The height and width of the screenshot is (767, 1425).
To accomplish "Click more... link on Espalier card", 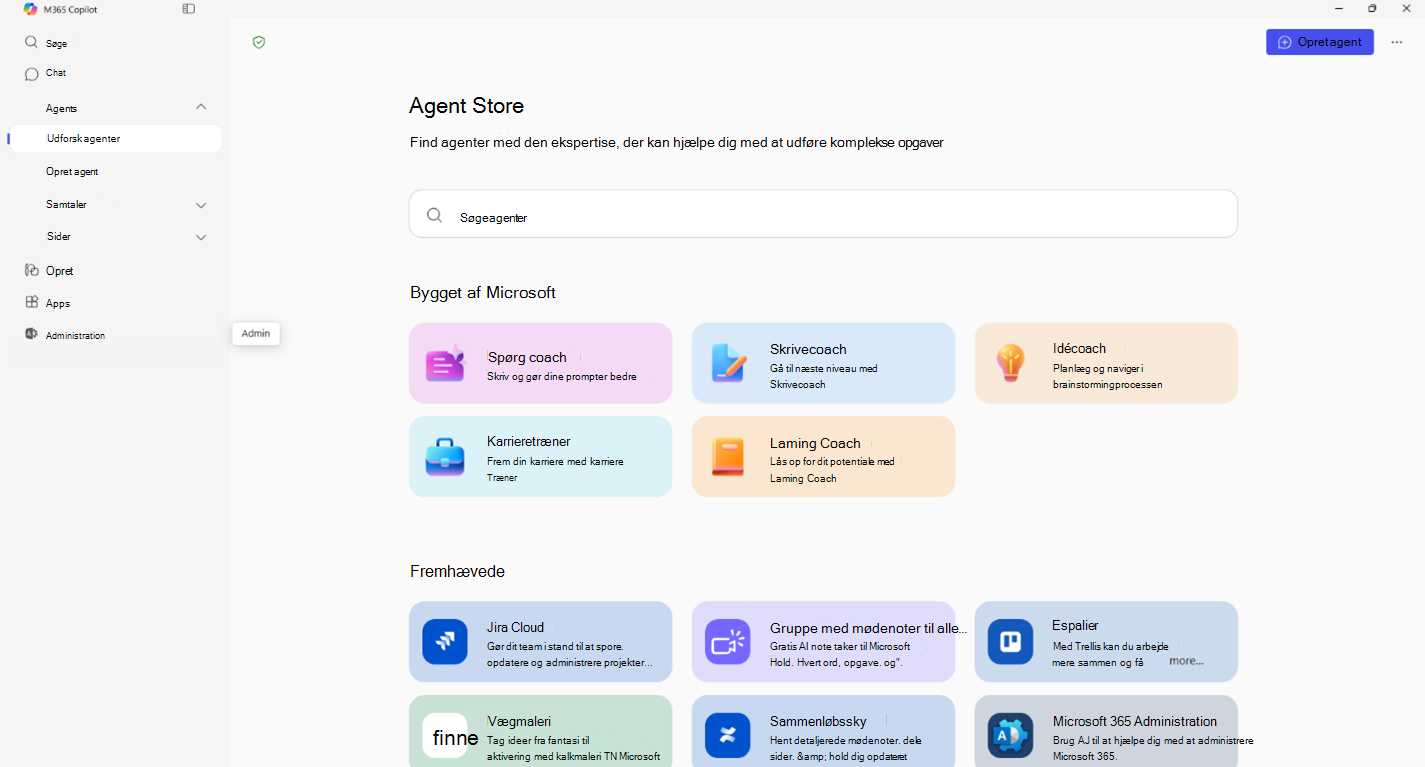I will click(1186, 661).
